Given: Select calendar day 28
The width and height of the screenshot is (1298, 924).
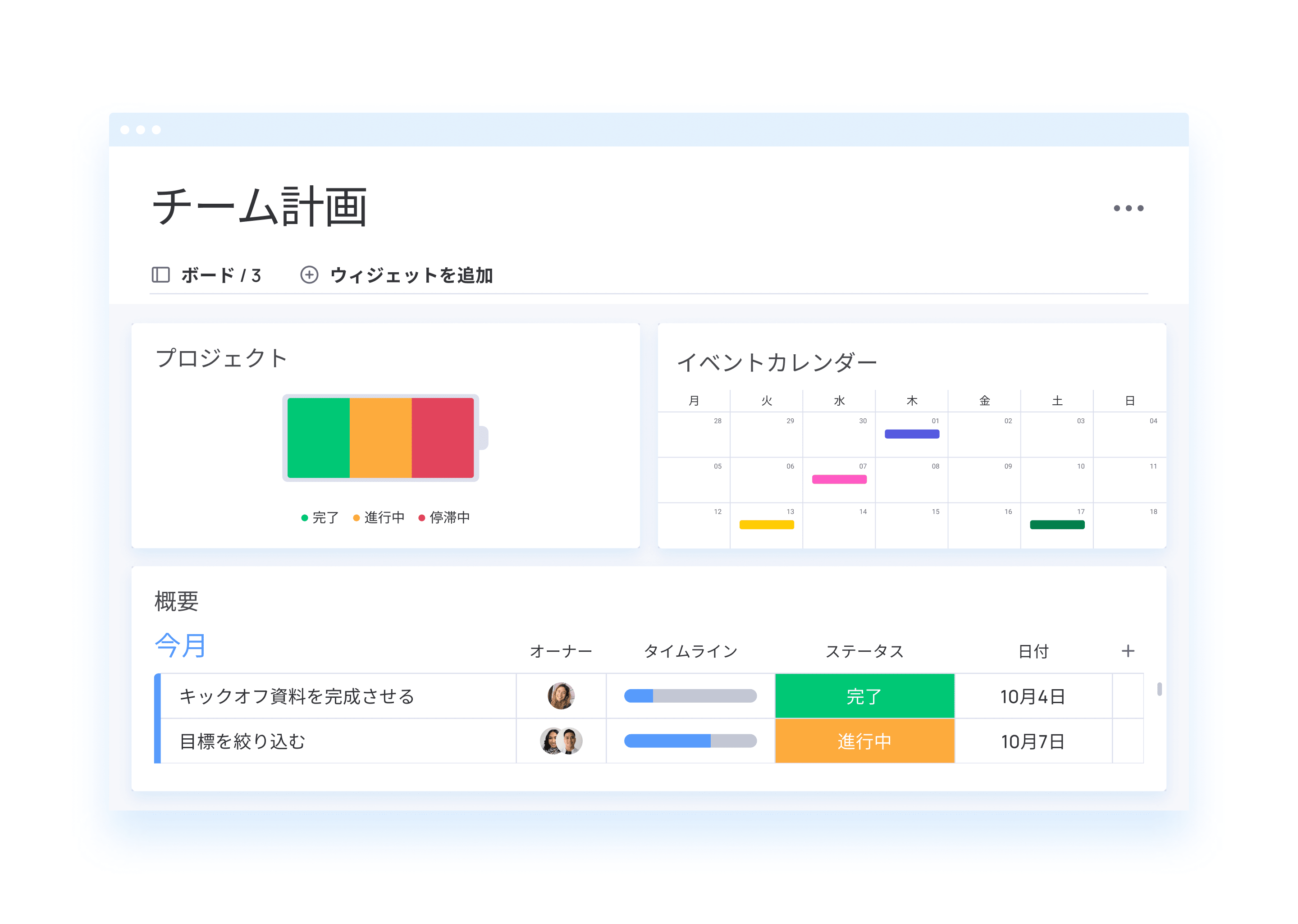Looking at the screenshot, I should click(x=694, y=435).
